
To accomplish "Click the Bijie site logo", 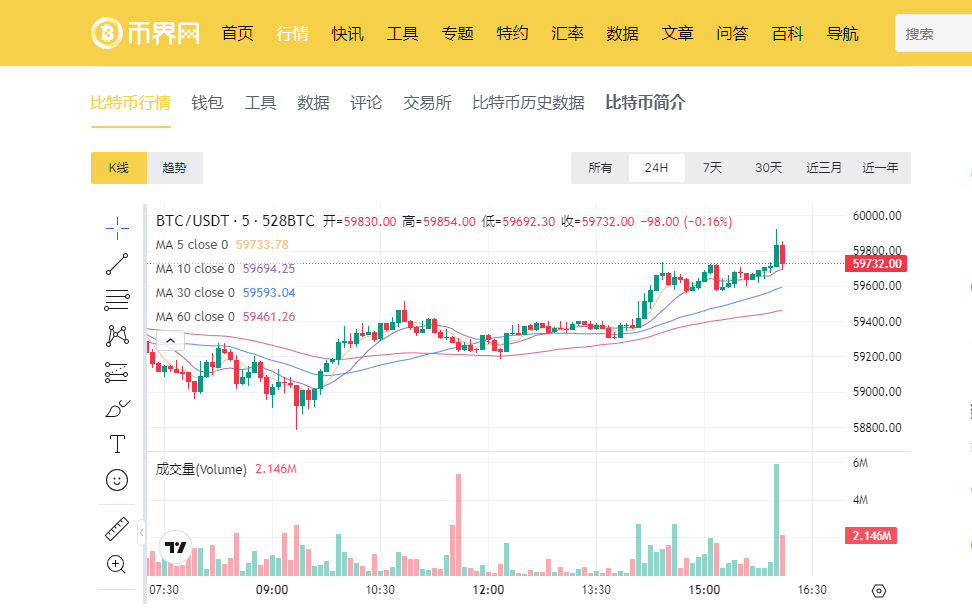I will 145,33.
